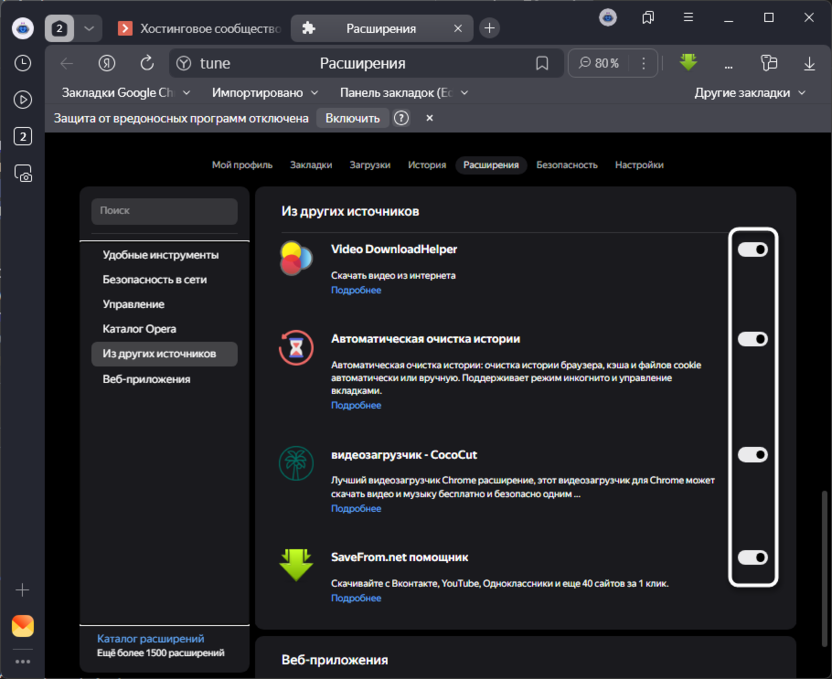Select Безопасность в сети category
The height and width of the screenshot is (679, 832).
pos(164,280)
